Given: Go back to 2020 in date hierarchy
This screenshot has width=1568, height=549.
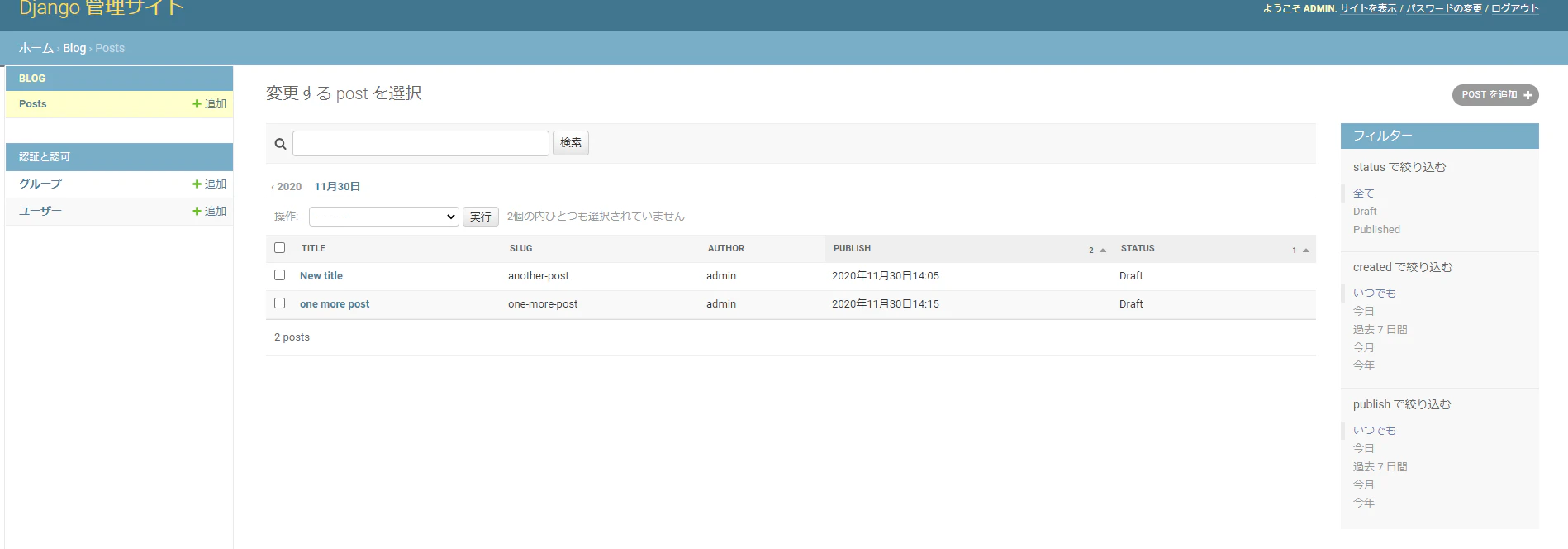Looking at the screenshot, I should tap(287, 187).
